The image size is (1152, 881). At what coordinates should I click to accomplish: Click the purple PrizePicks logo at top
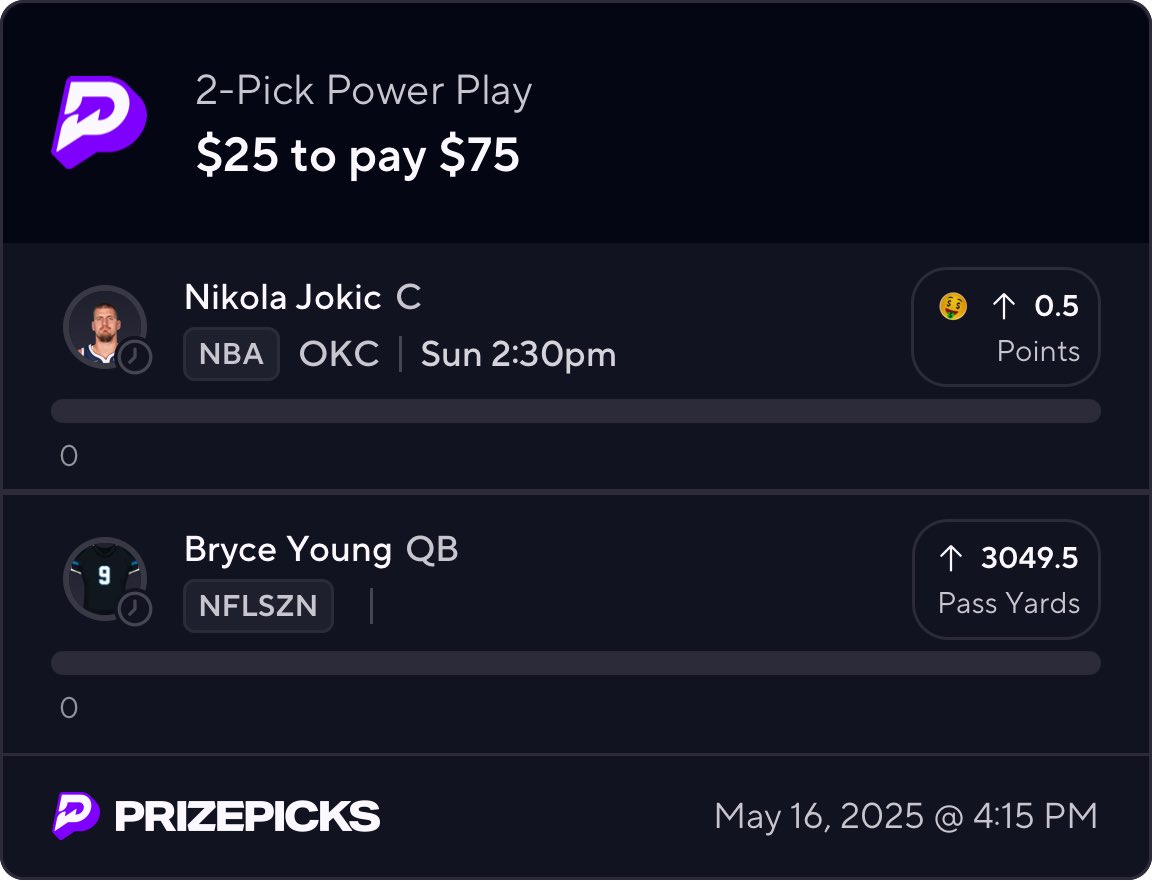pos(99,121)
